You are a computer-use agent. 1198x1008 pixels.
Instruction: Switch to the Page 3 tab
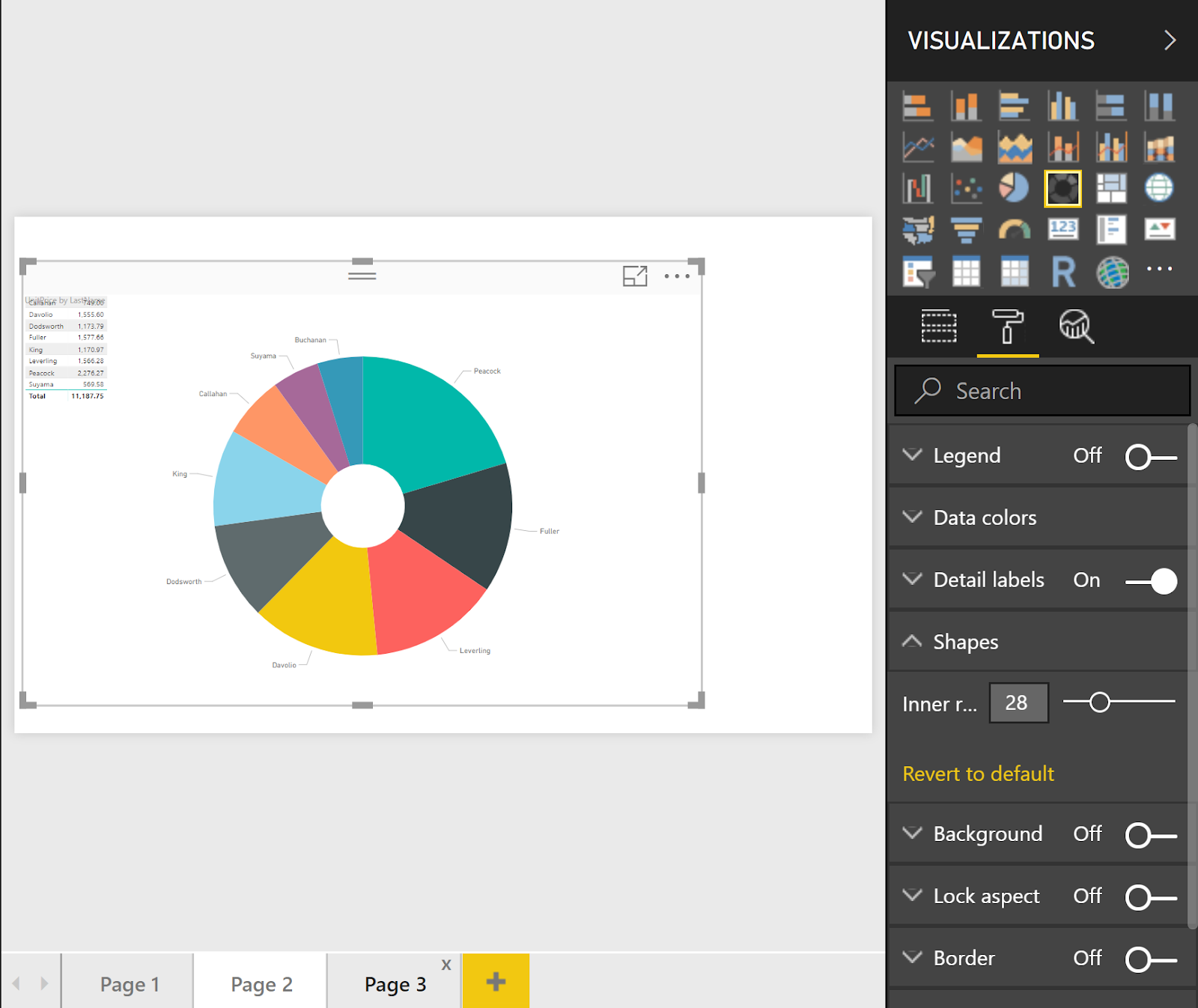pyautogui.click(x=393, y=984)
